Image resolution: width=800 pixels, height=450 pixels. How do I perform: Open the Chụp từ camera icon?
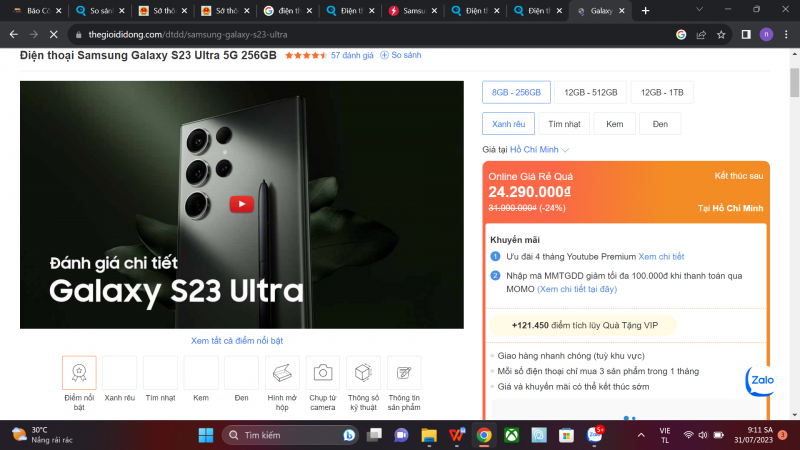pyautogui.click(x=322, y=373)
